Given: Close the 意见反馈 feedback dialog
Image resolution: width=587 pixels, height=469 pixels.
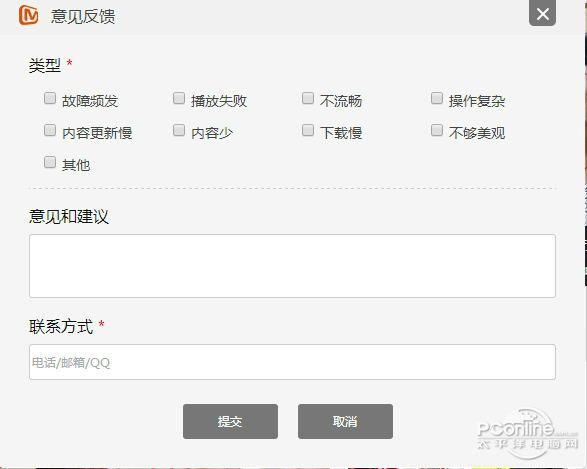Looking at the screenshot, I should click(542, 14).
